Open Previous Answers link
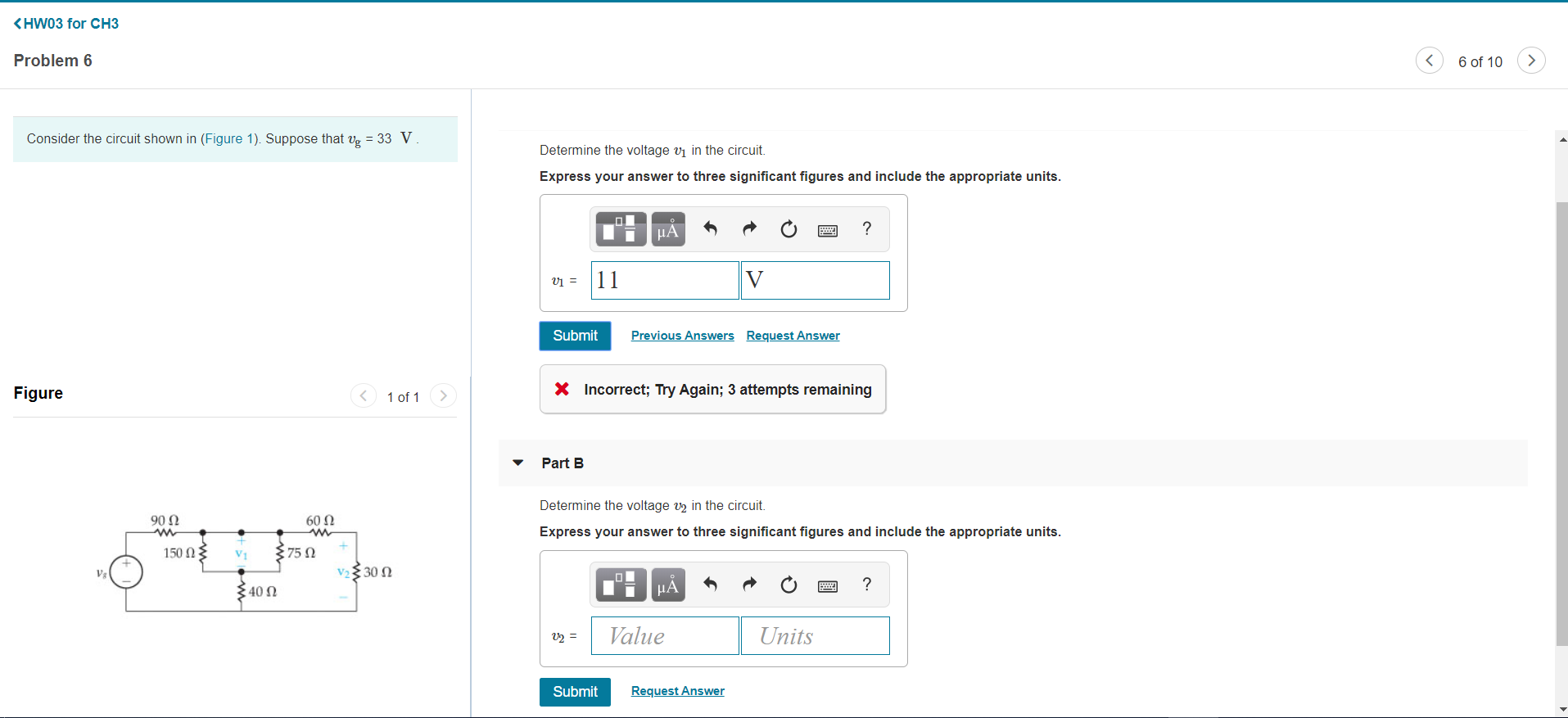 [x=683, y=336]
